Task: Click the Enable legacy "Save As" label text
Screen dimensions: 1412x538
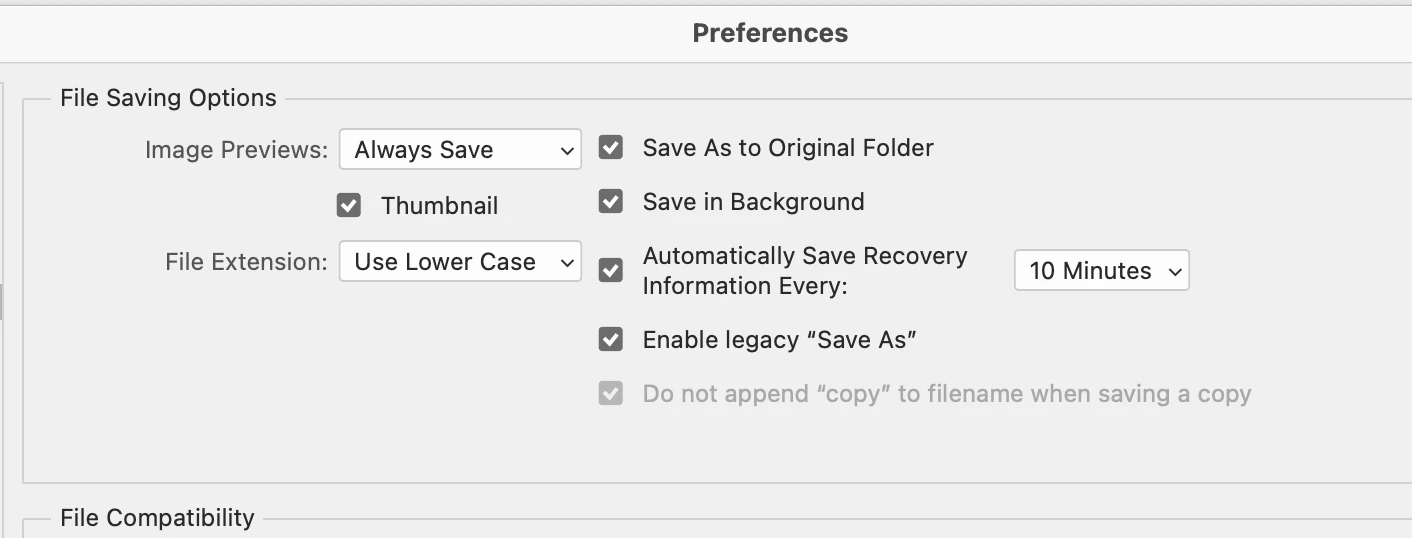Action: click(780, 340)
